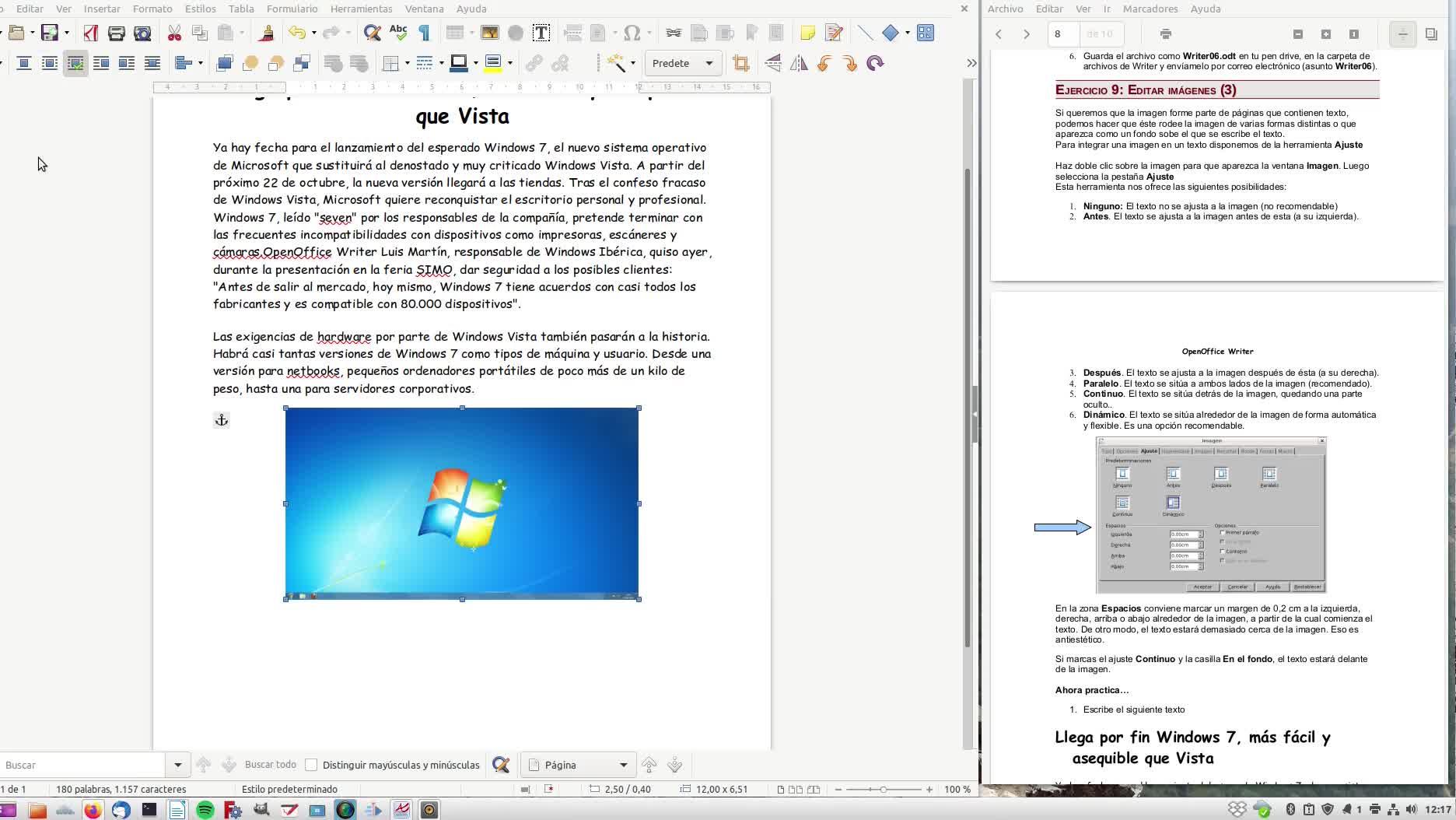Open the spellcheck Abc tool
The width and height of the screenshot is (1456, 820).
[x=398, y=33]
